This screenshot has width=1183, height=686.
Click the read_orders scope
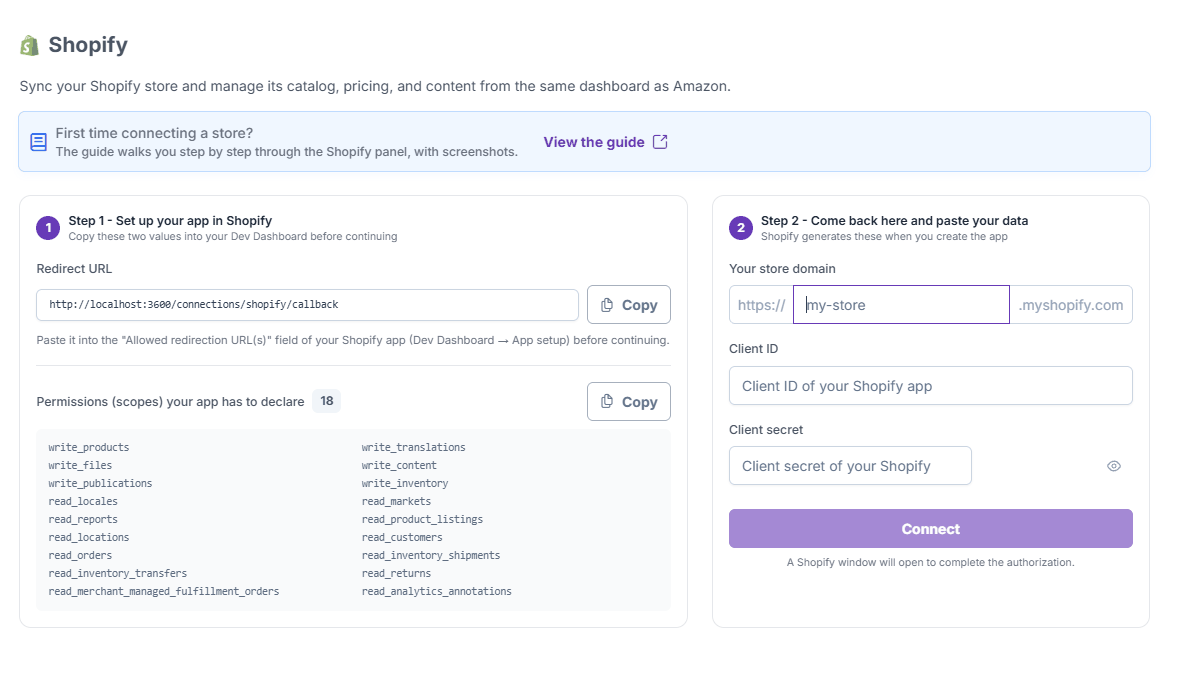[80, 555]
